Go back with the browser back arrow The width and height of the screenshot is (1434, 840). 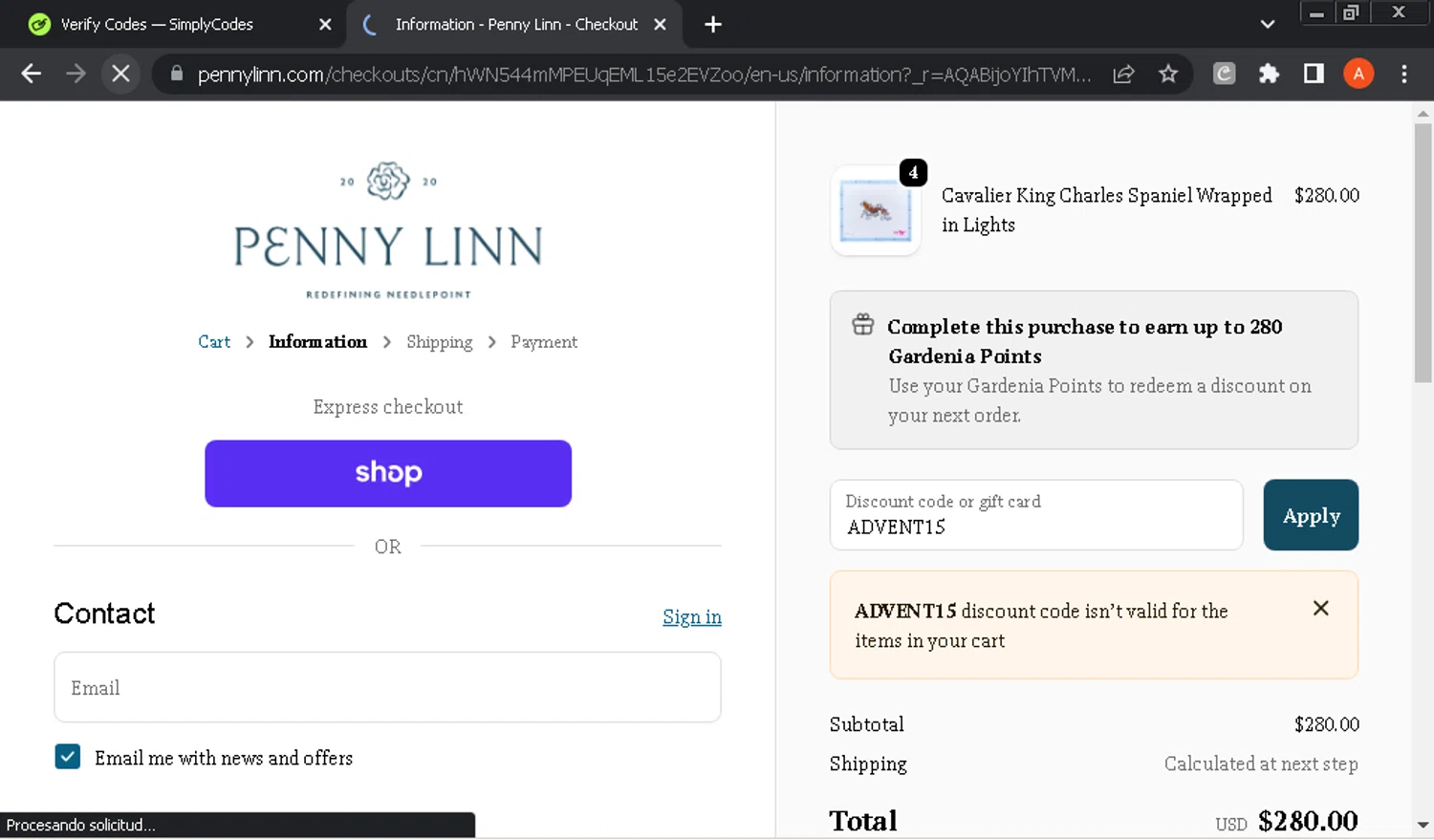[x=31, y=74]
